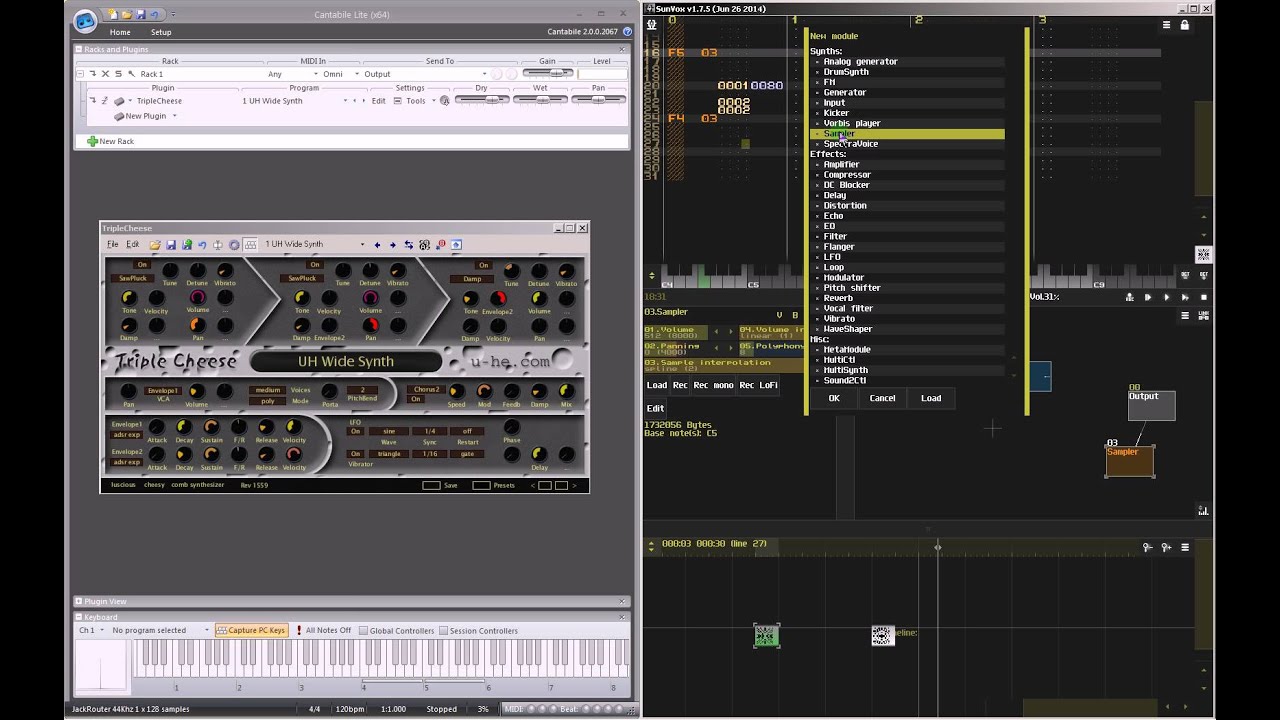Click the next program blue arrow in TripleCheese
Viewport: 1280px width, 720px height.
click(392, 244)
